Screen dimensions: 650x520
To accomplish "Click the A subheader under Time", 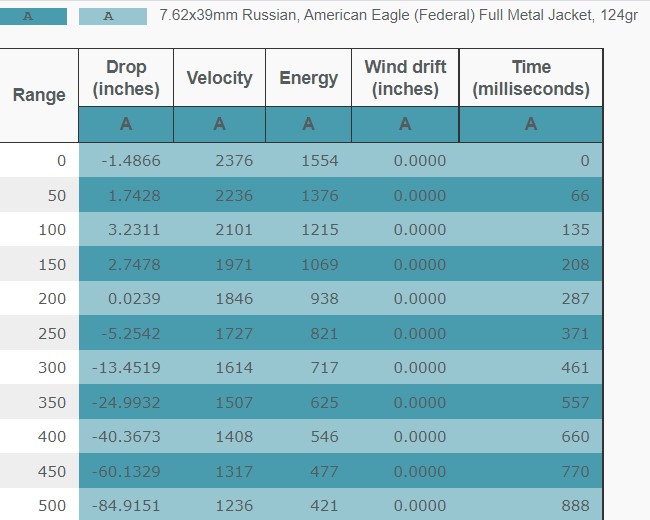I will coord(531,124).
